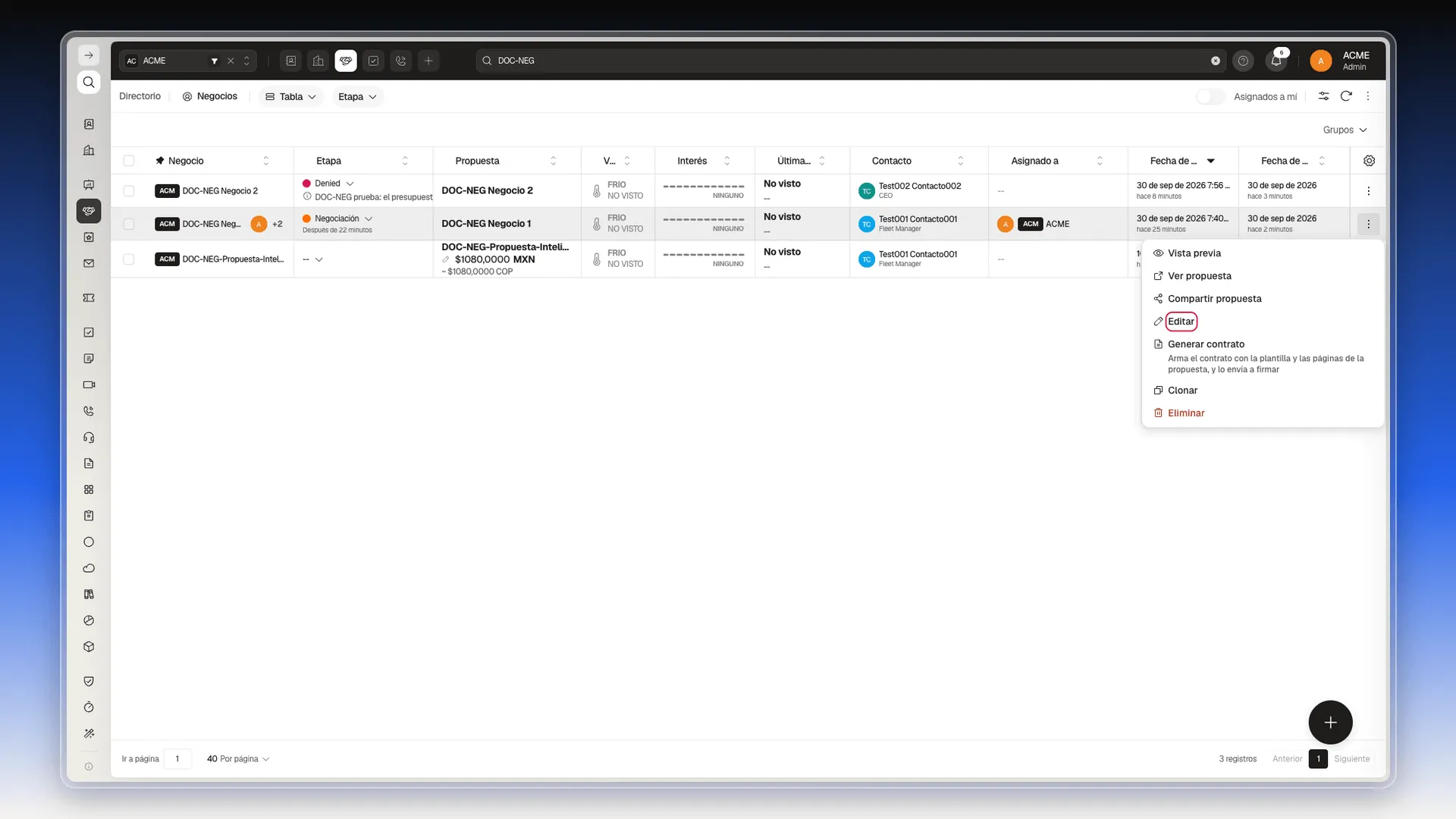Select Vista previa from the menu

[x=1263, y=253]
